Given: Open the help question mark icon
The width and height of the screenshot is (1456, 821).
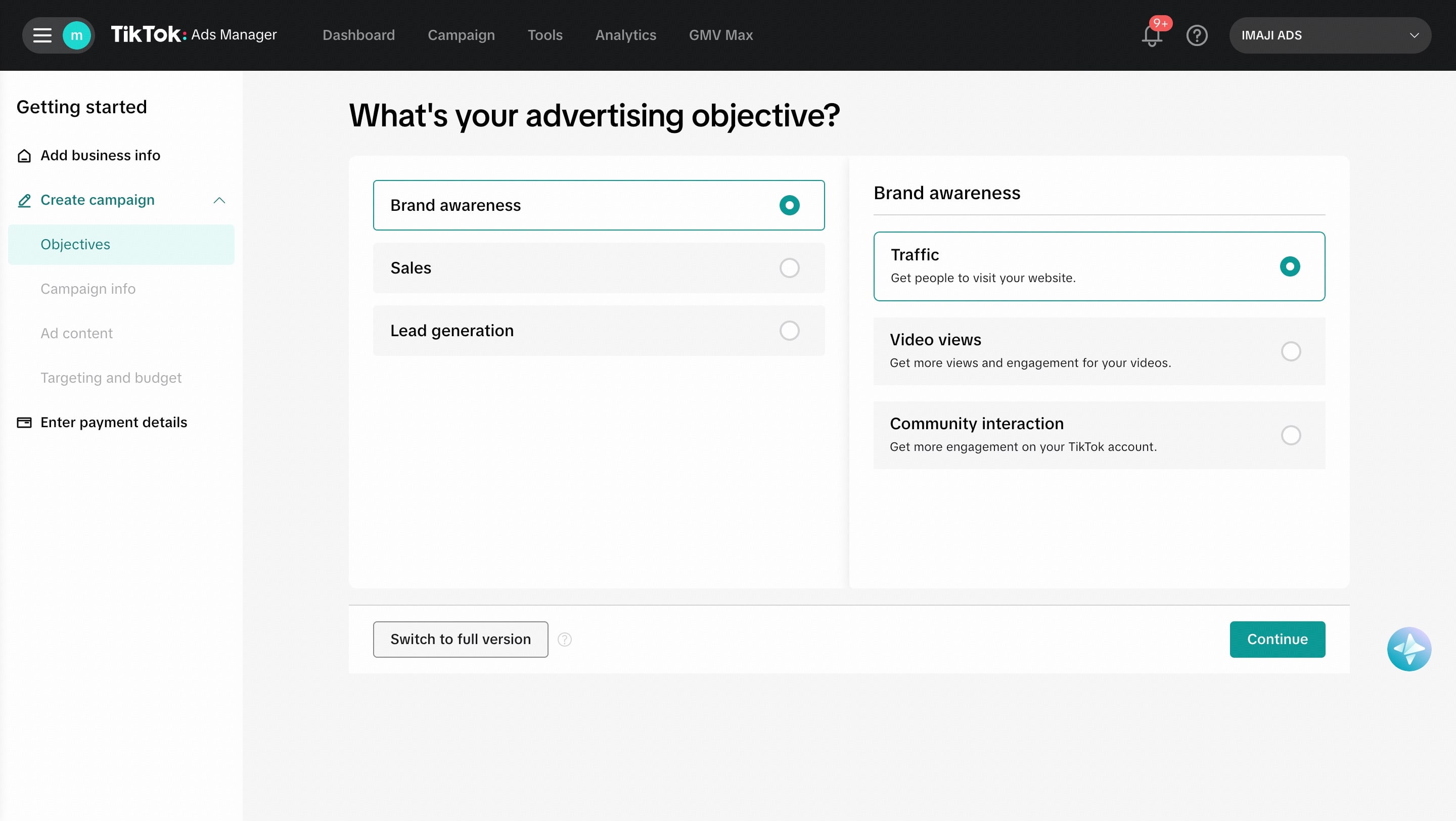Looking at the screenshot, I should (1197, 35).
